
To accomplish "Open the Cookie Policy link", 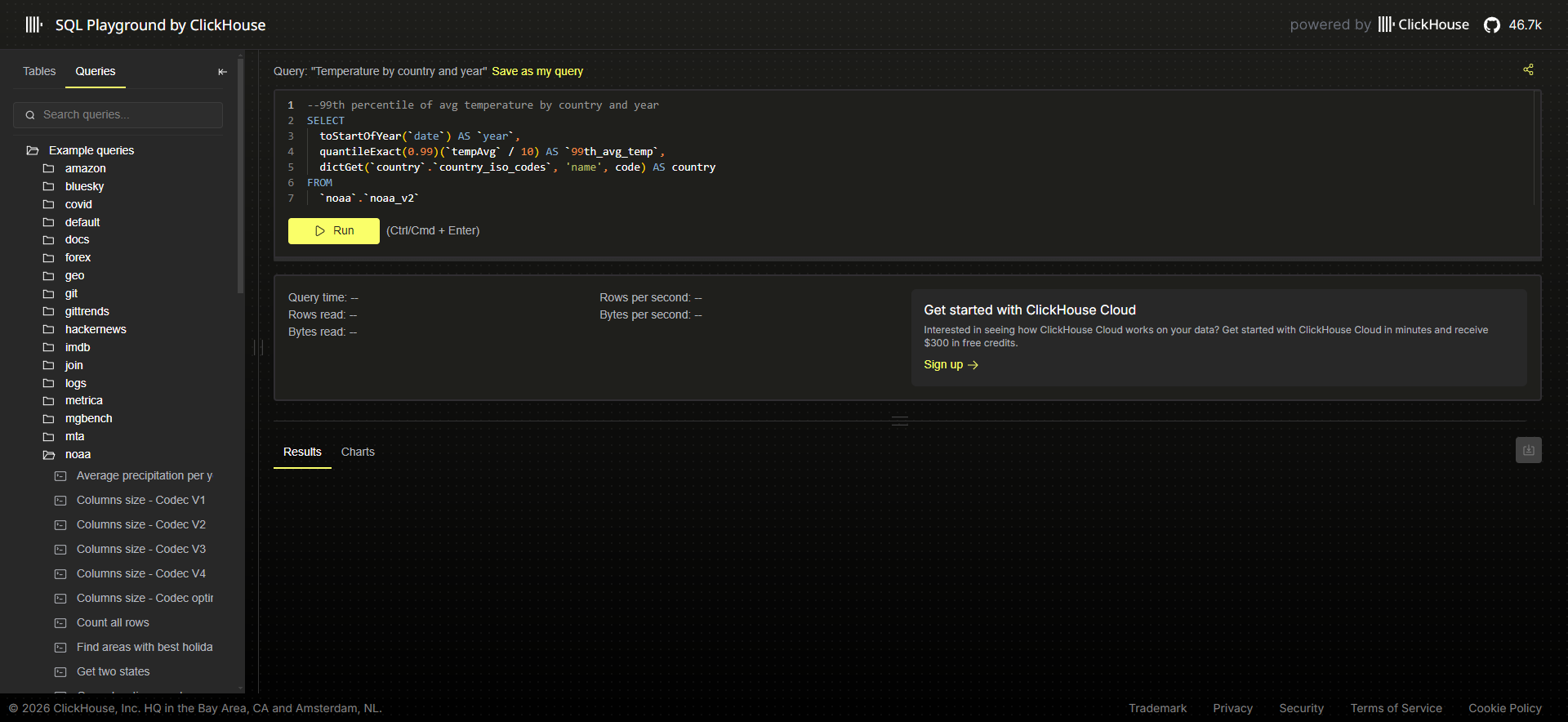I will coord(1505,708).
